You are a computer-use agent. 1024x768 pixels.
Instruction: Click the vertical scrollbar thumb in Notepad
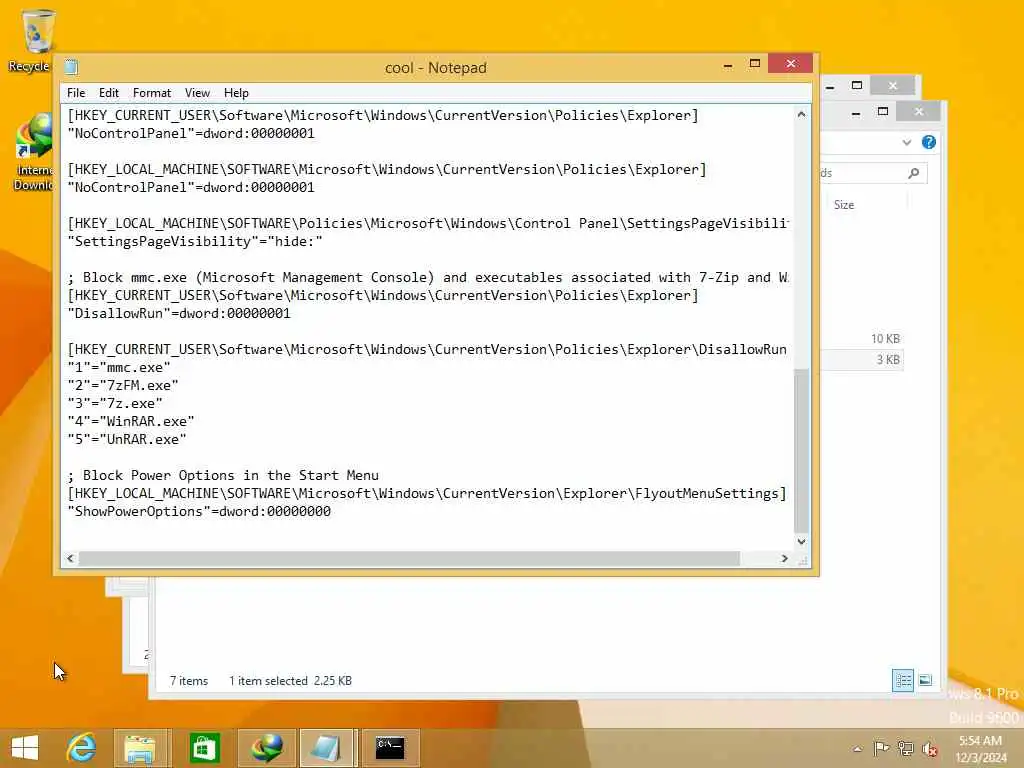coord(801,451)
